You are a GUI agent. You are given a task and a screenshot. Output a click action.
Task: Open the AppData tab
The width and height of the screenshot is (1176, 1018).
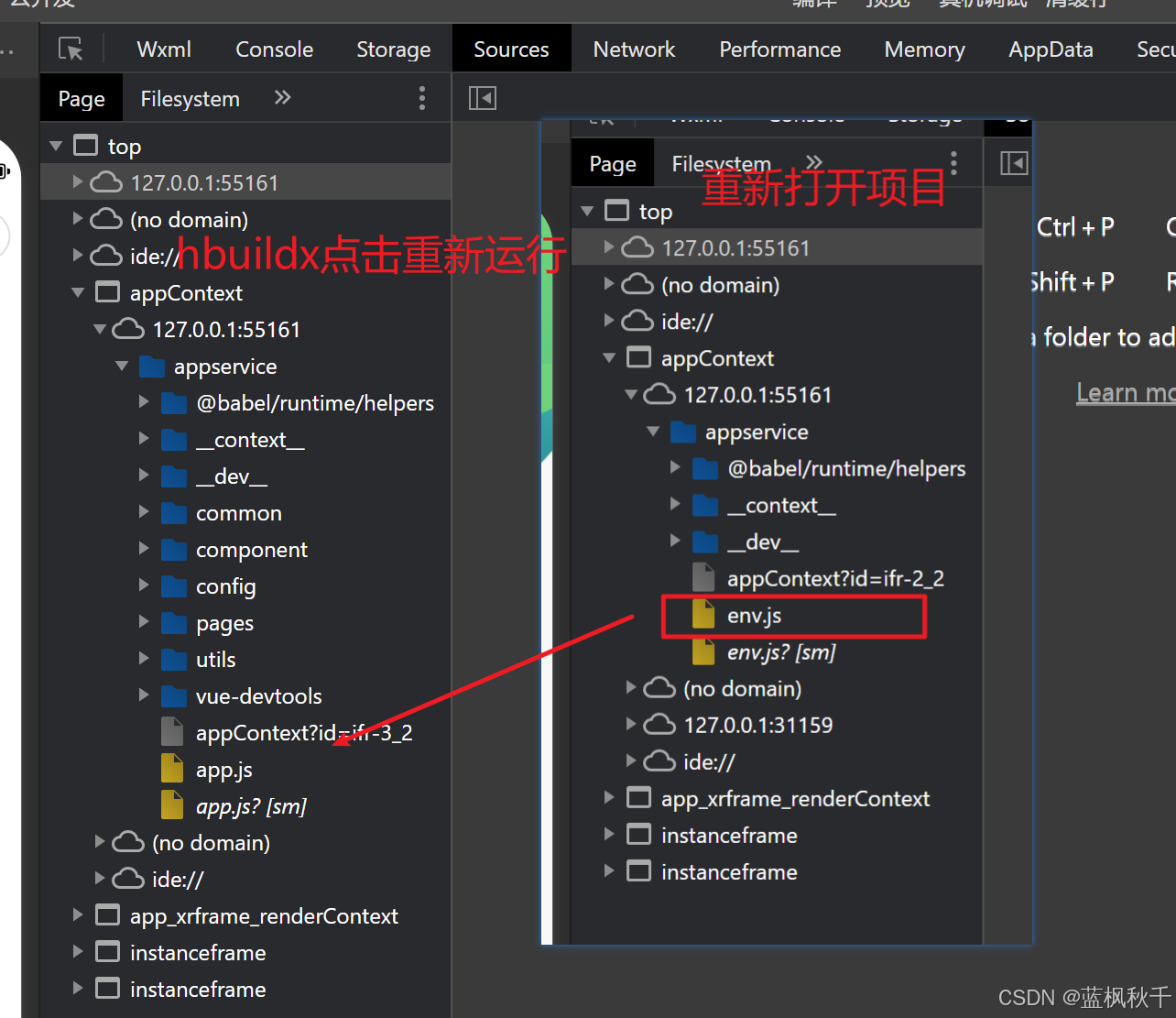pyautogui.click(x=1051, y=49)
